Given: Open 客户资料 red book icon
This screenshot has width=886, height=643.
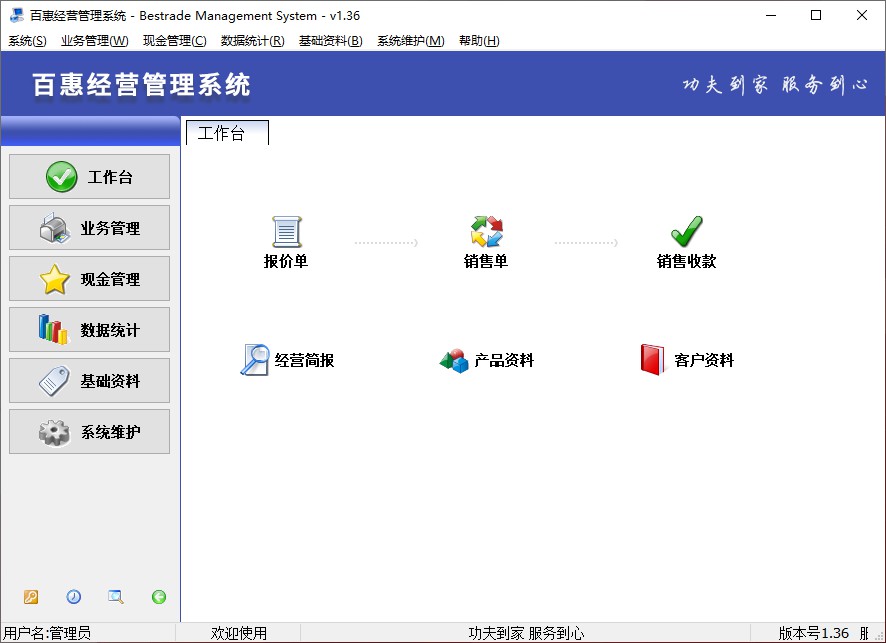Looking at the screenshot, I should tap(653, 360).
